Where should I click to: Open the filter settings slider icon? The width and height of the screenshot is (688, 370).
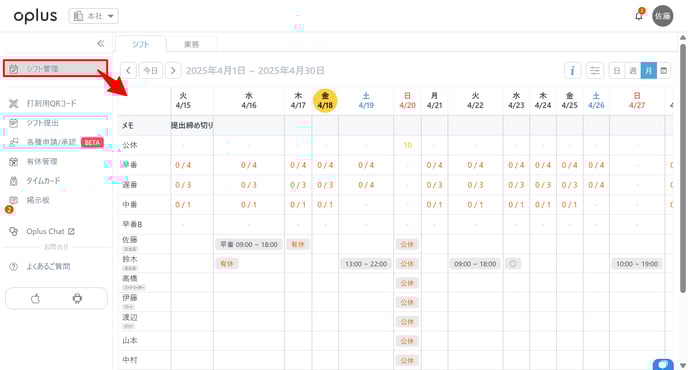click(x=595, y=70)
